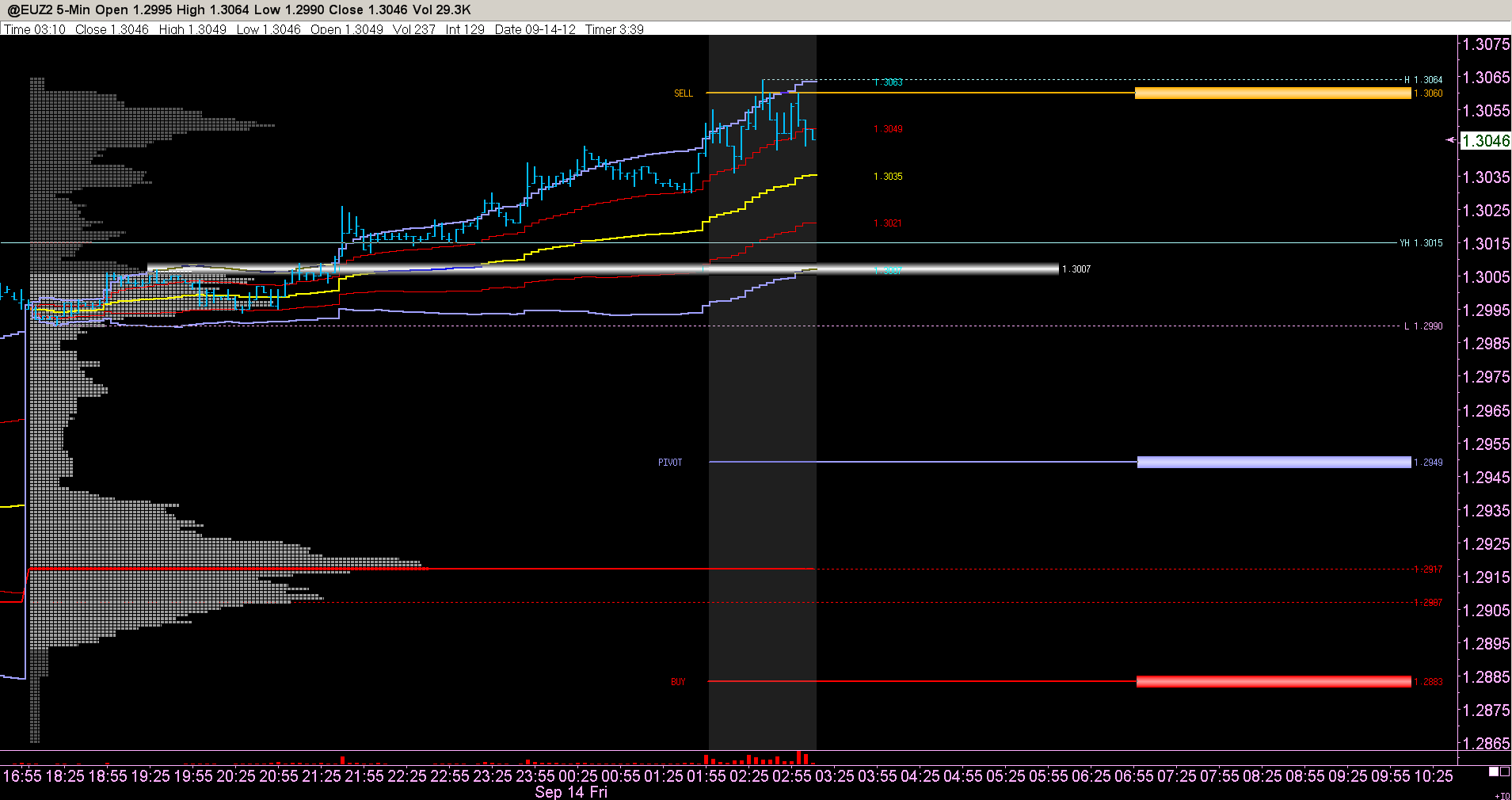Click the 16:55 time axis label
This screenshot has width=1512, height=800.
tap(22, 776)
